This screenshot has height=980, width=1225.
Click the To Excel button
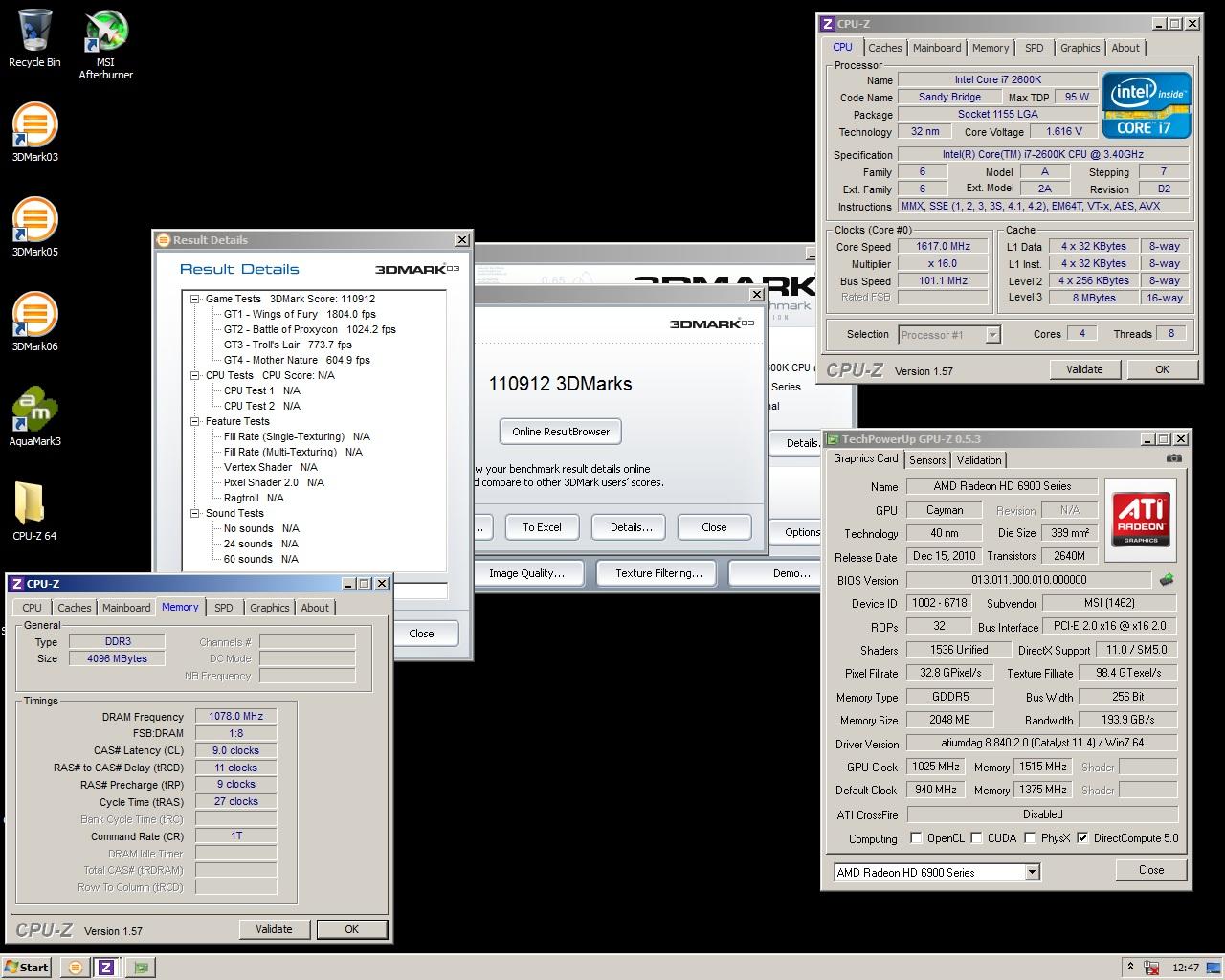pyautogui.click(x=542, y=527)
